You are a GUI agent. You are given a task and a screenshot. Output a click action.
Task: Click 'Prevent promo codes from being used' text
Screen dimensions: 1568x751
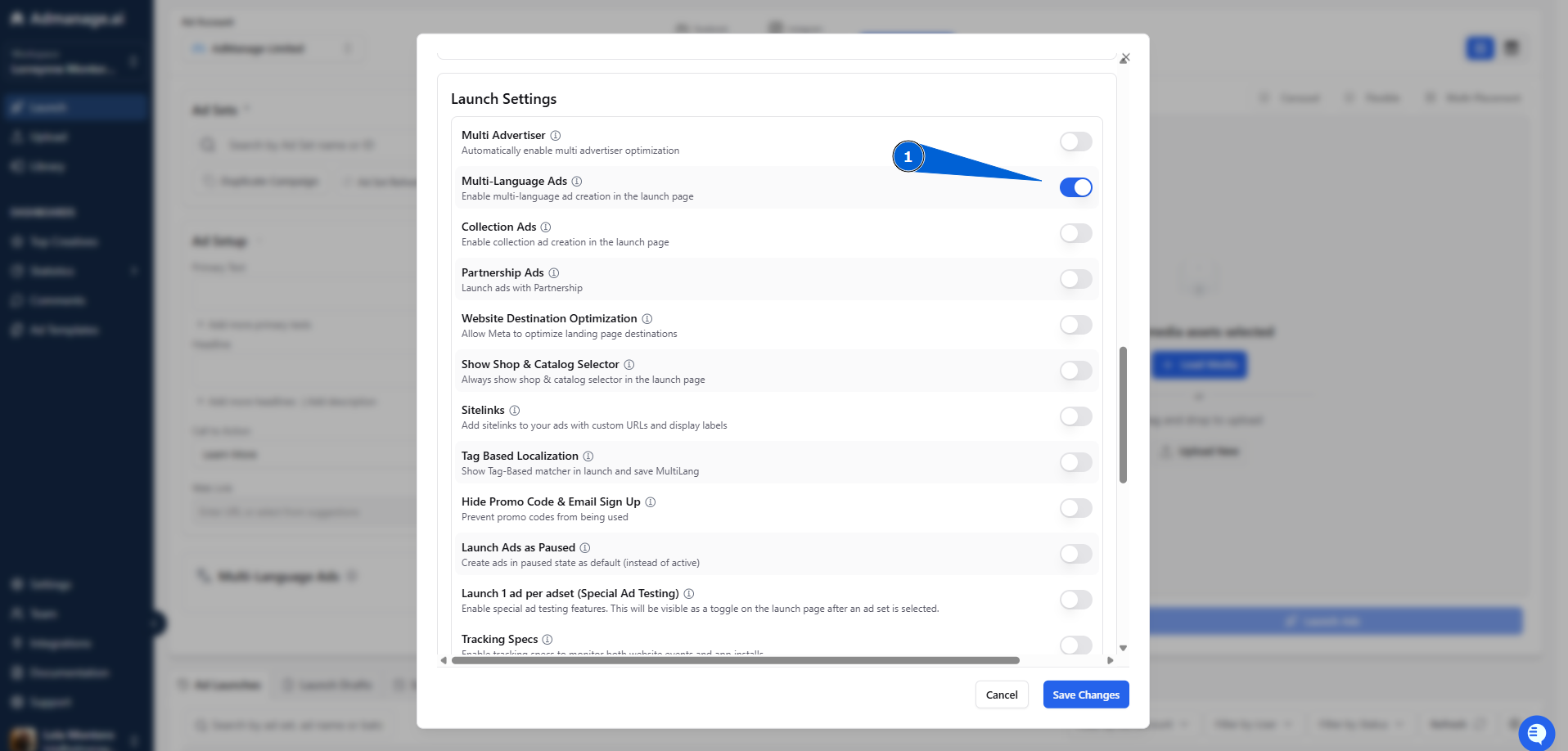[545, 517]
